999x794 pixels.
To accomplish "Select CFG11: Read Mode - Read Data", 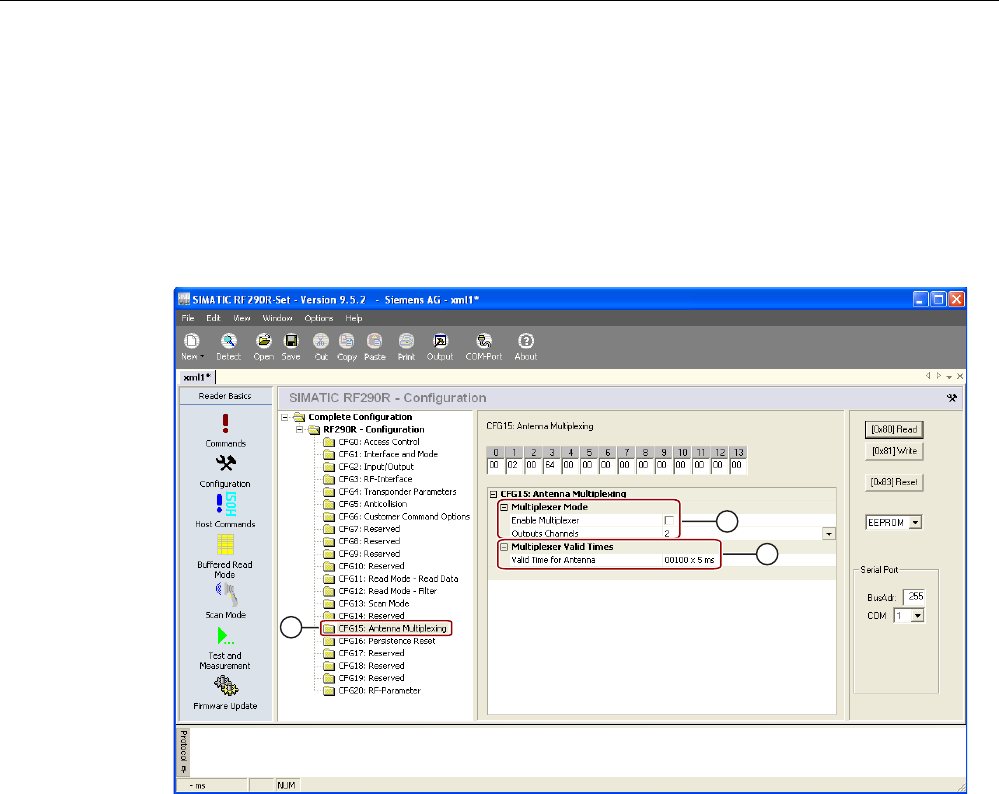I will point(398,579).
